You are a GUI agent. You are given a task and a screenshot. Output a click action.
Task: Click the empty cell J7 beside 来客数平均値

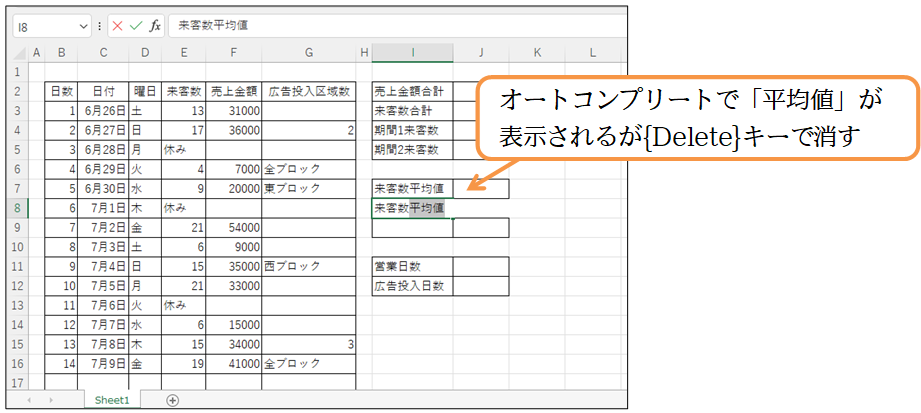(x=481, y=189)
